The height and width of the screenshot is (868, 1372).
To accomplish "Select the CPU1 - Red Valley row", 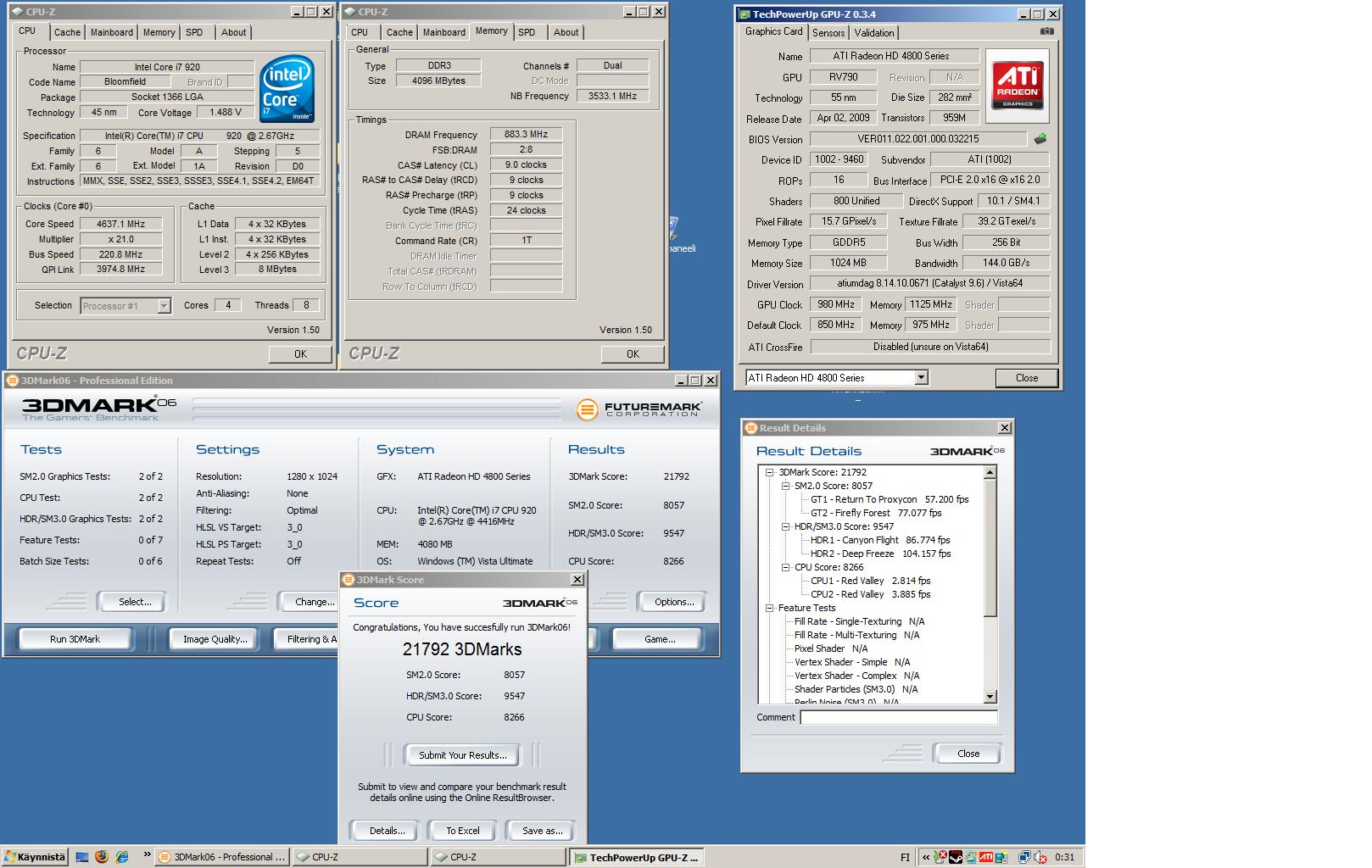I will [x=871, y=581].
